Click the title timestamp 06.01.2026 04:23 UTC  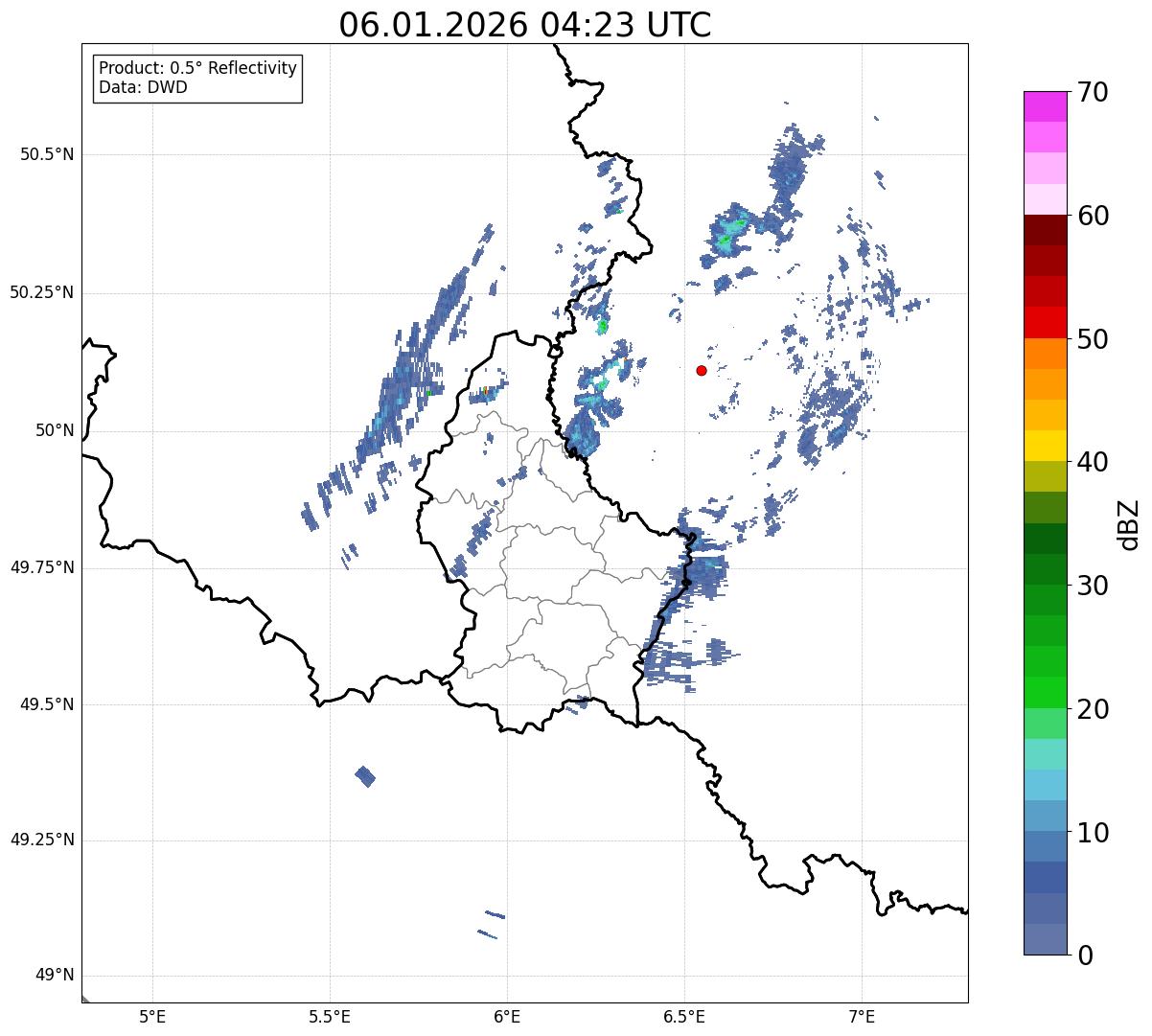pyautogui.click(x=525, y=24)
